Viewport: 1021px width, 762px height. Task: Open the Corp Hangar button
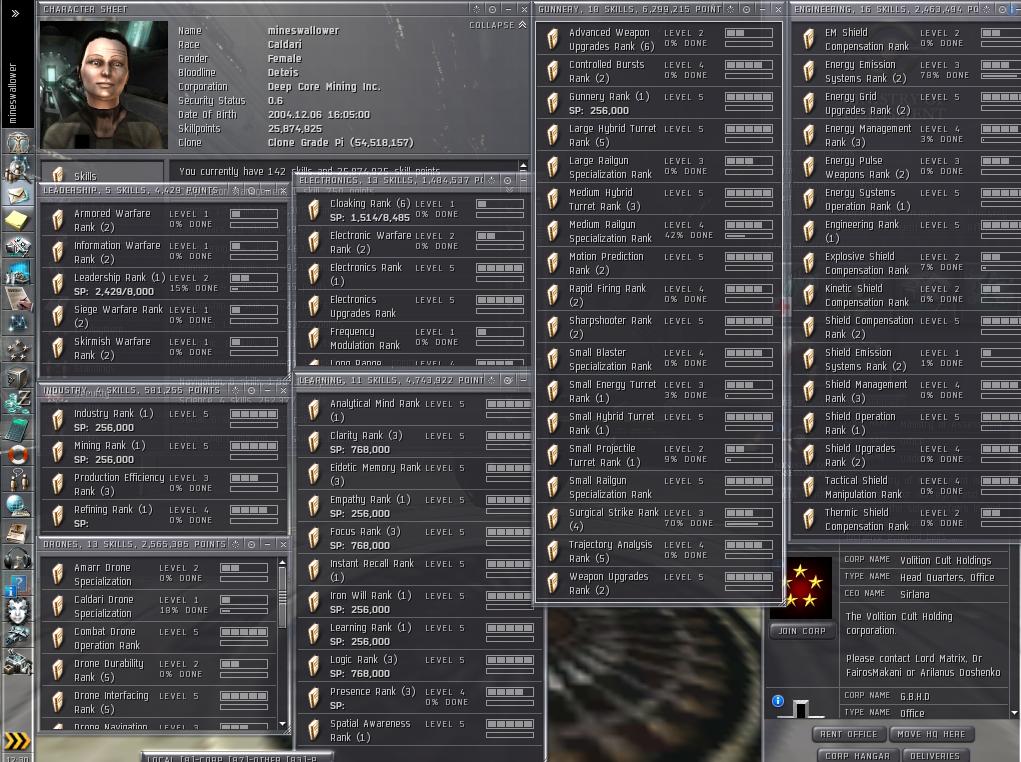858,755
